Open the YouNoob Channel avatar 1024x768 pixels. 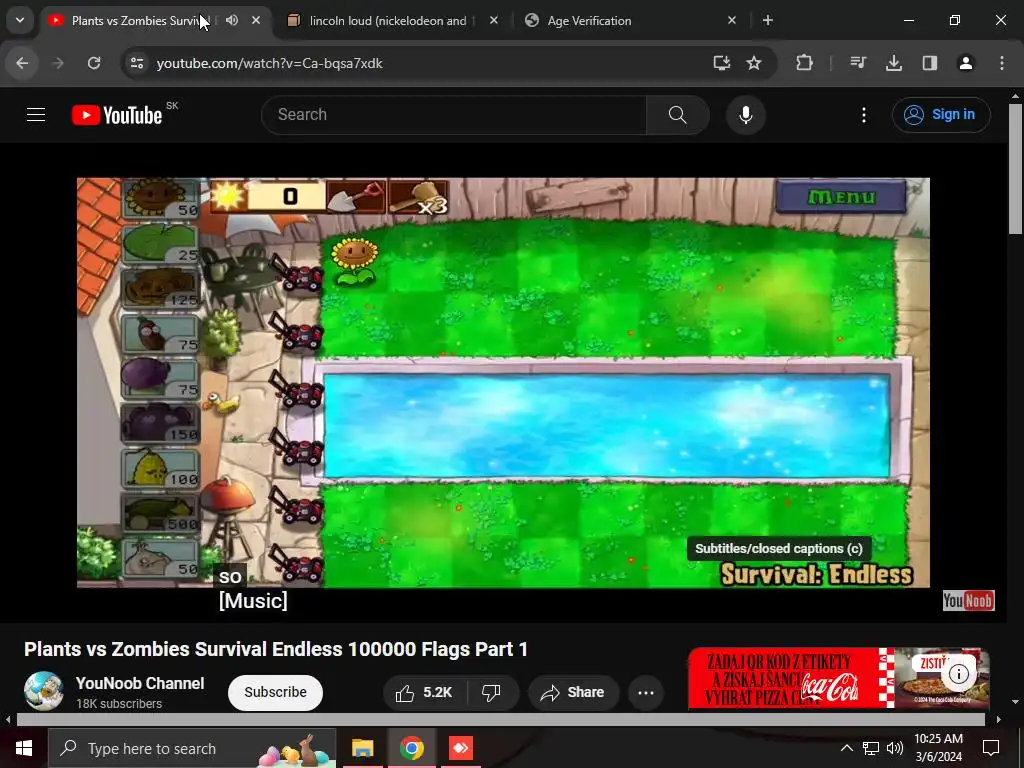tap(44, 692)
